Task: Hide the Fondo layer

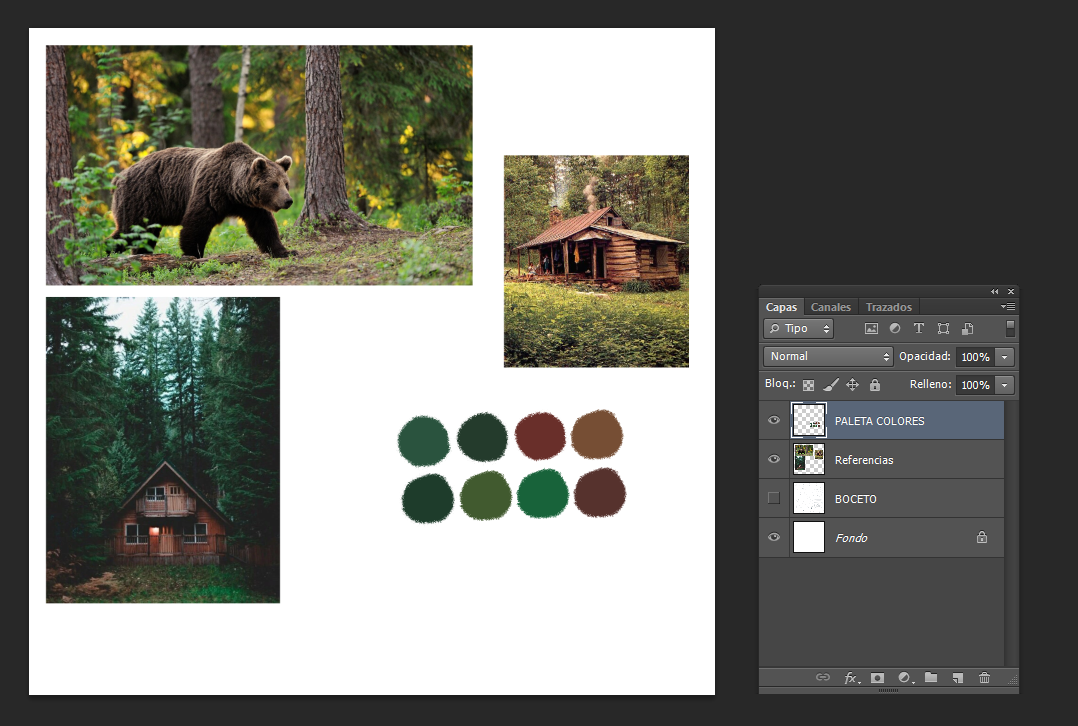Action: pos(773,537)
